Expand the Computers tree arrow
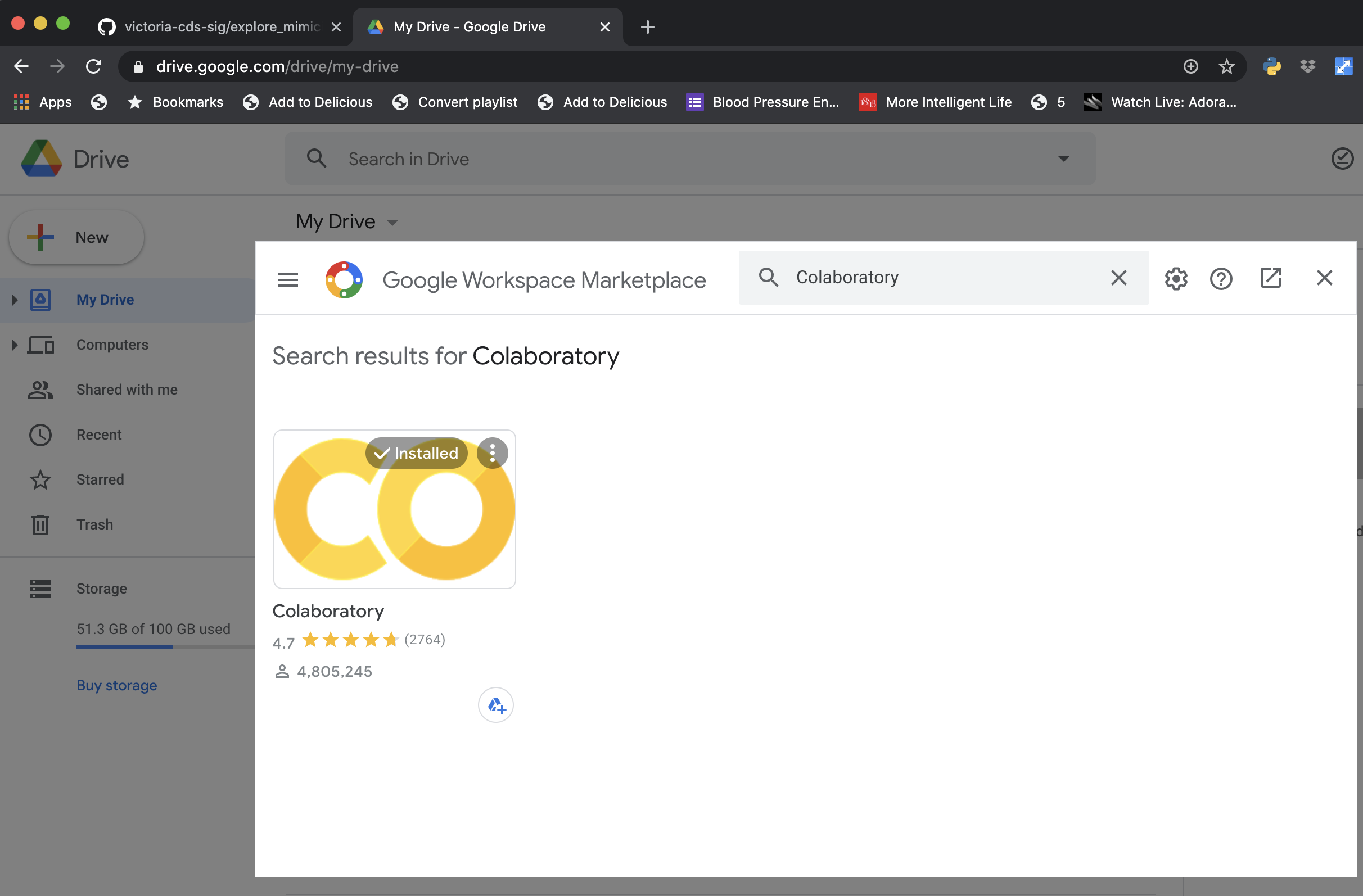Image resolution: width=1363 pixels, height=896 pixels. 15,345
